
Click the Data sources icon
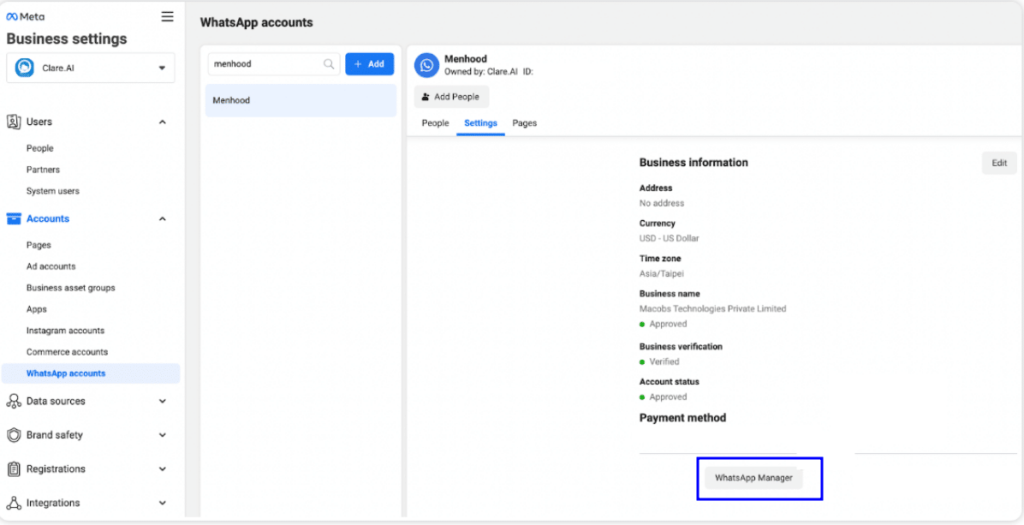point(14,401)
